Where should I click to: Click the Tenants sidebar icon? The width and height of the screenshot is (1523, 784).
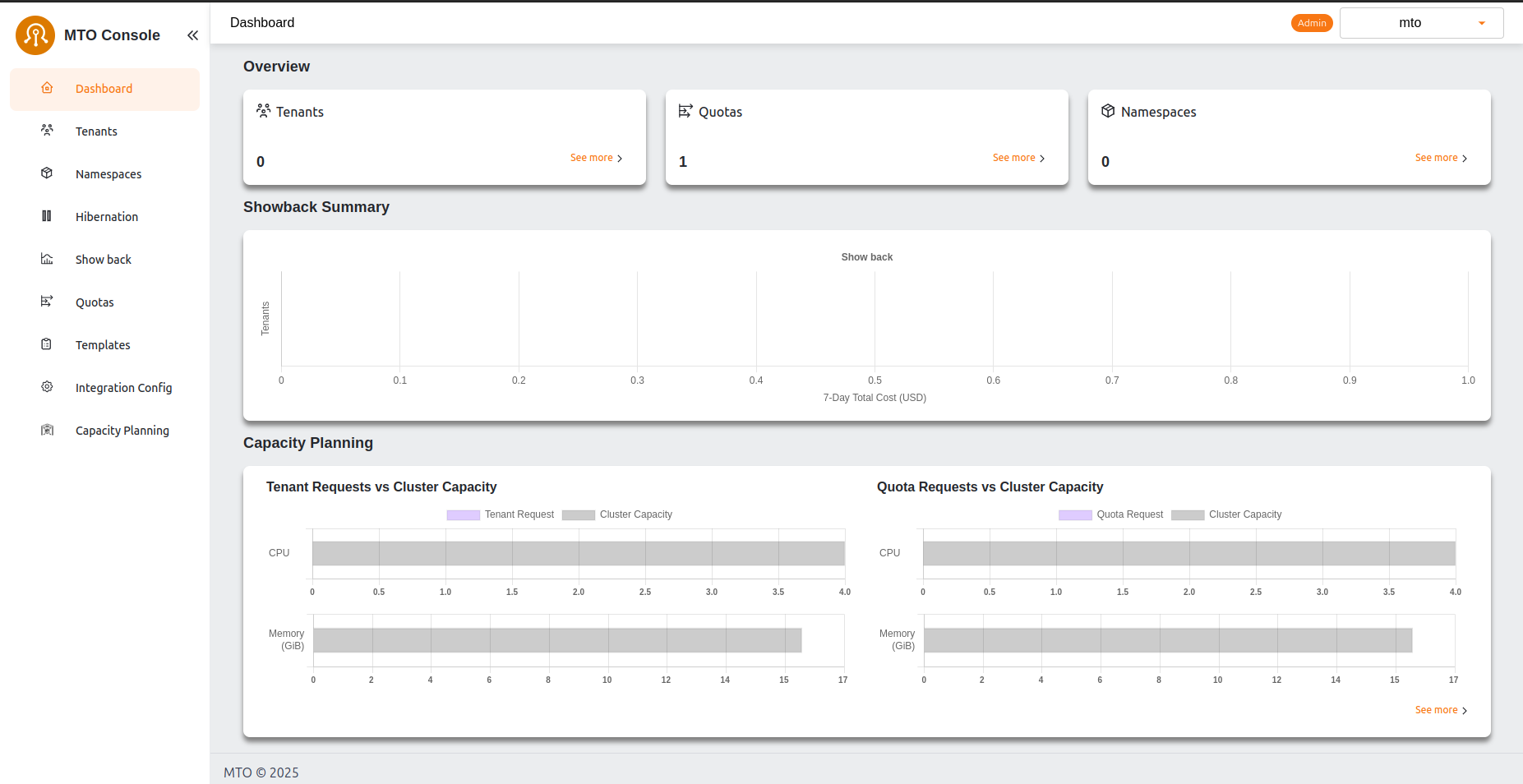click(47, 131)
